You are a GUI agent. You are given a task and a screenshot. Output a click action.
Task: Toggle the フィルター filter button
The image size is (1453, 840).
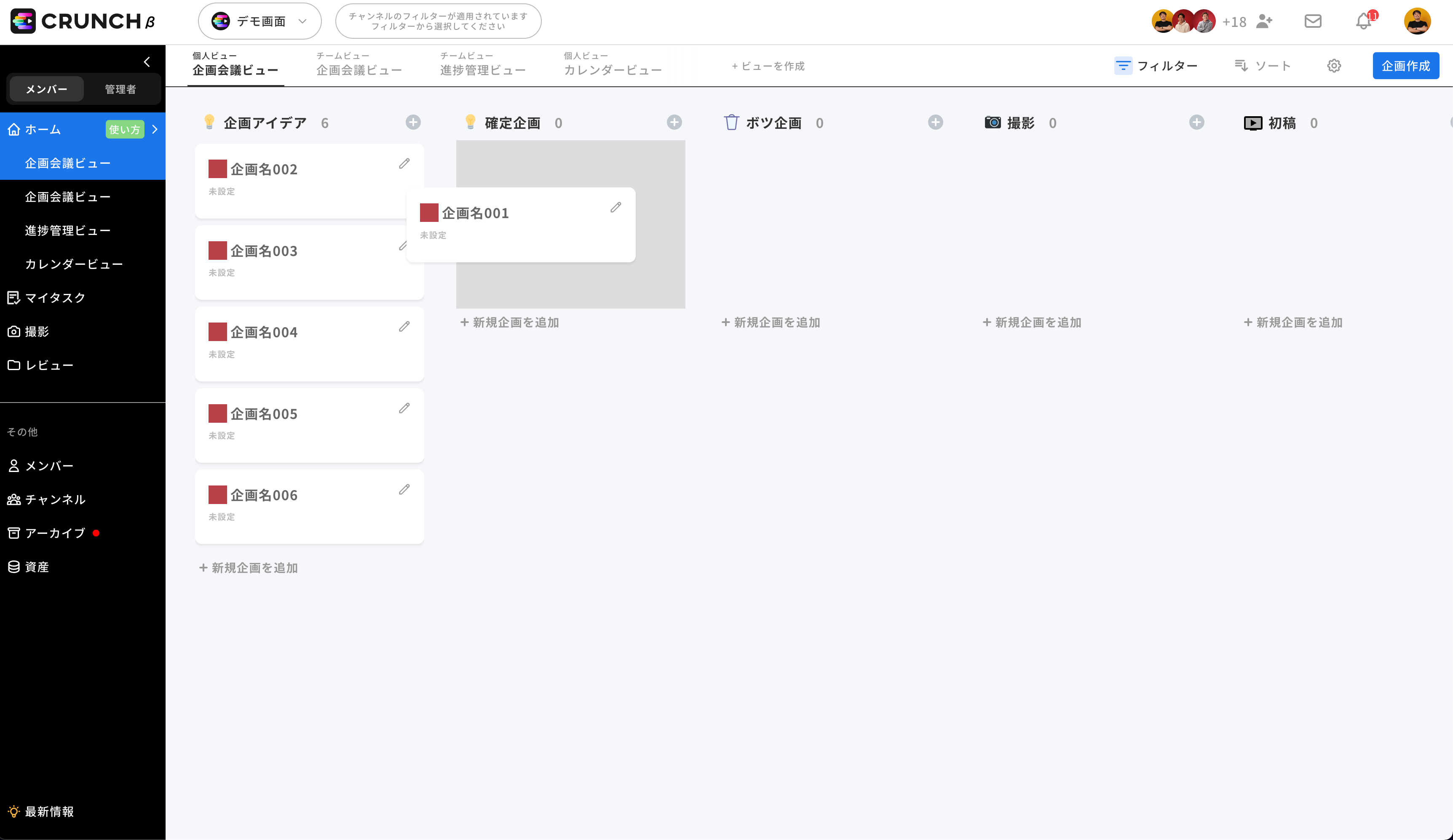[1156, 66]
